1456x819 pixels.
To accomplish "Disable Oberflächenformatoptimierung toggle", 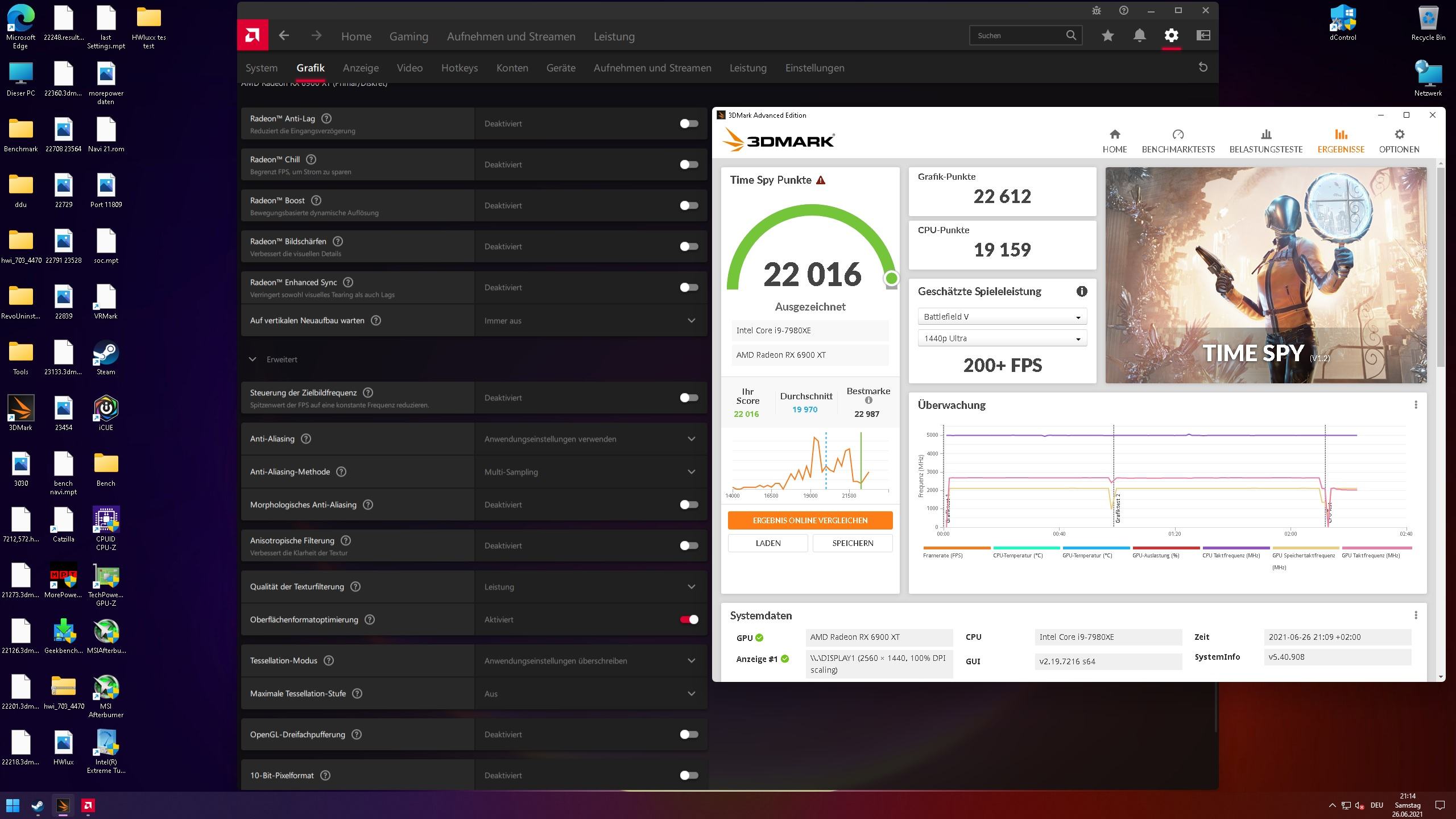I will click(689, 619).
